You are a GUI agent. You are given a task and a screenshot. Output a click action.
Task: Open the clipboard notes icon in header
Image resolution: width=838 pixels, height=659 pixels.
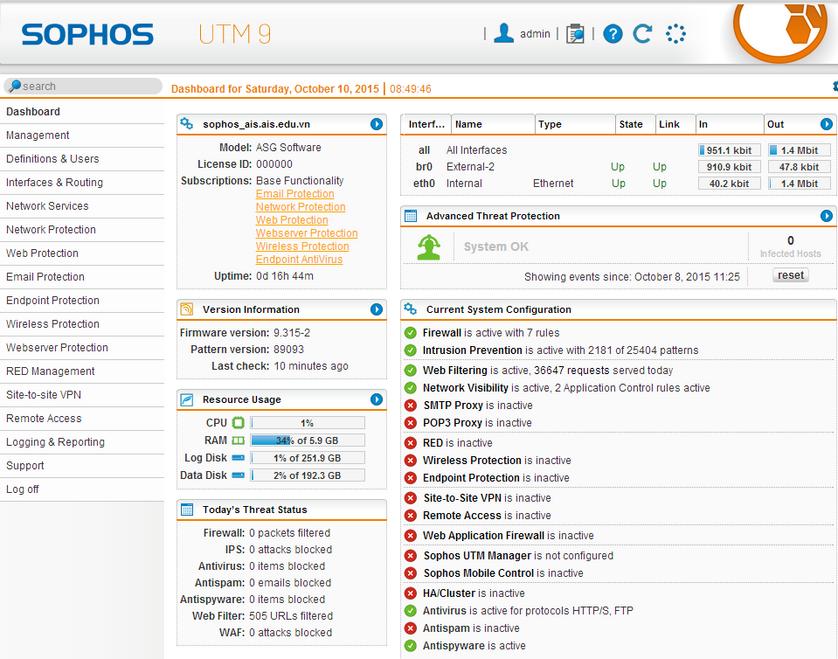(575, 34)
